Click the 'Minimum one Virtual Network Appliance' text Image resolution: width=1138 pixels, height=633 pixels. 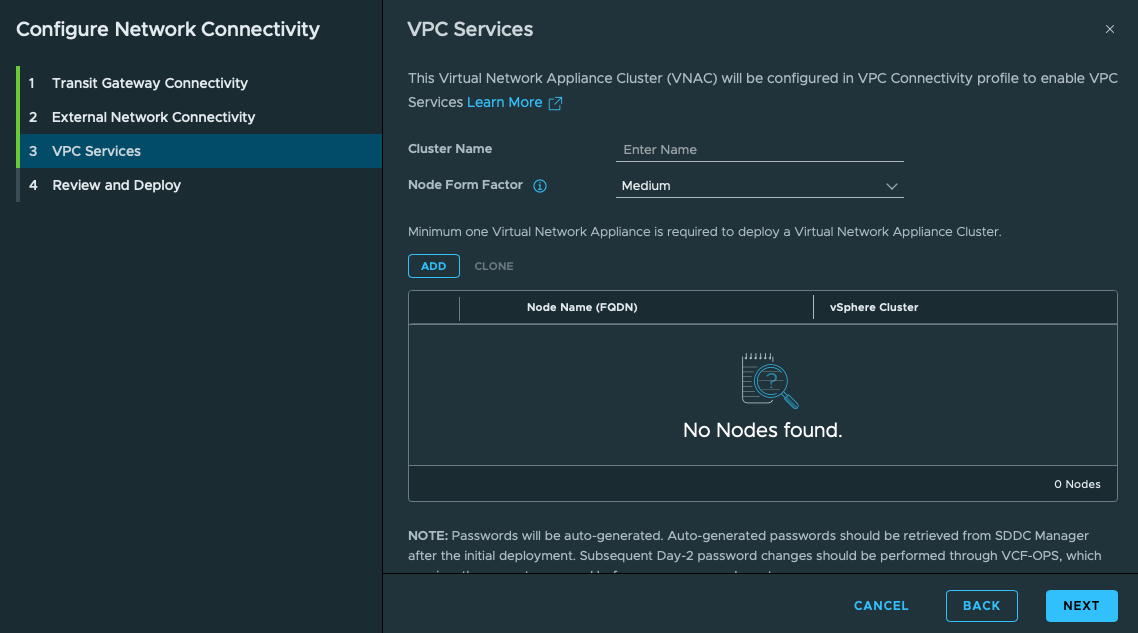pos(705,232)
